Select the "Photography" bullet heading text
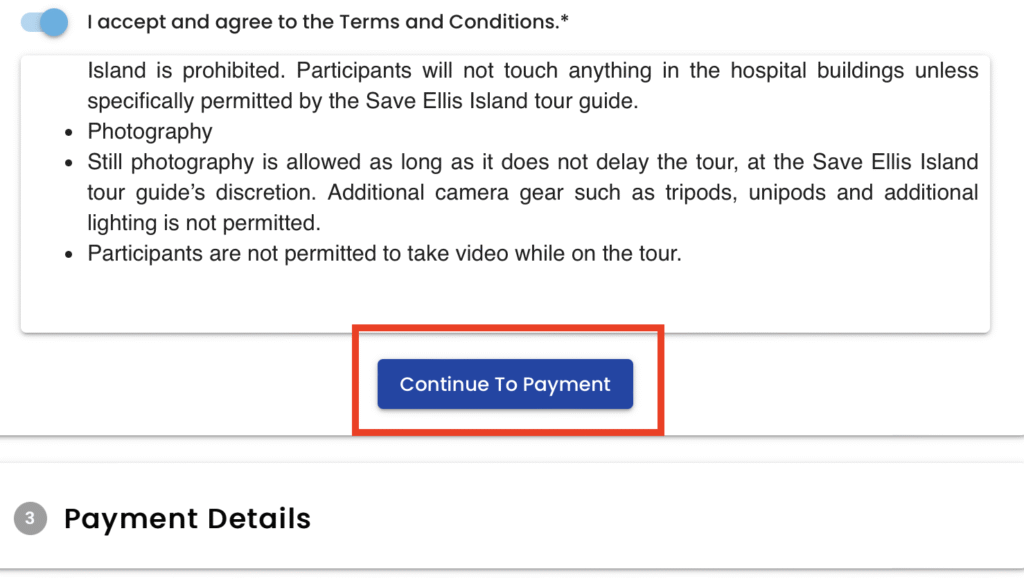1024x585 pixels. tap(150, 132)
